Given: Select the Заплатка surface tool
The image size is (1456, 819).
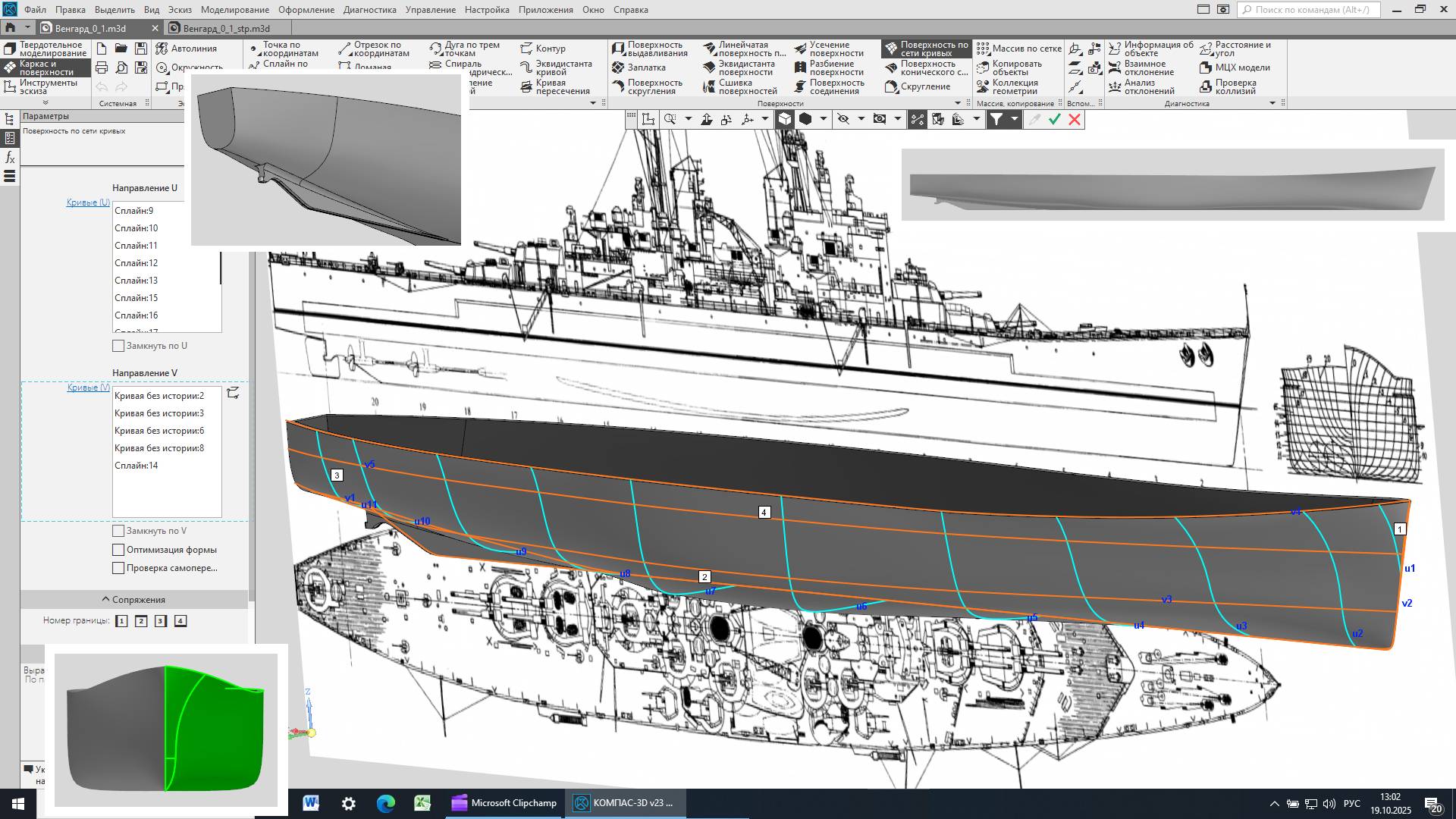Looking at the screenshot, I should (x=645, y=67).
